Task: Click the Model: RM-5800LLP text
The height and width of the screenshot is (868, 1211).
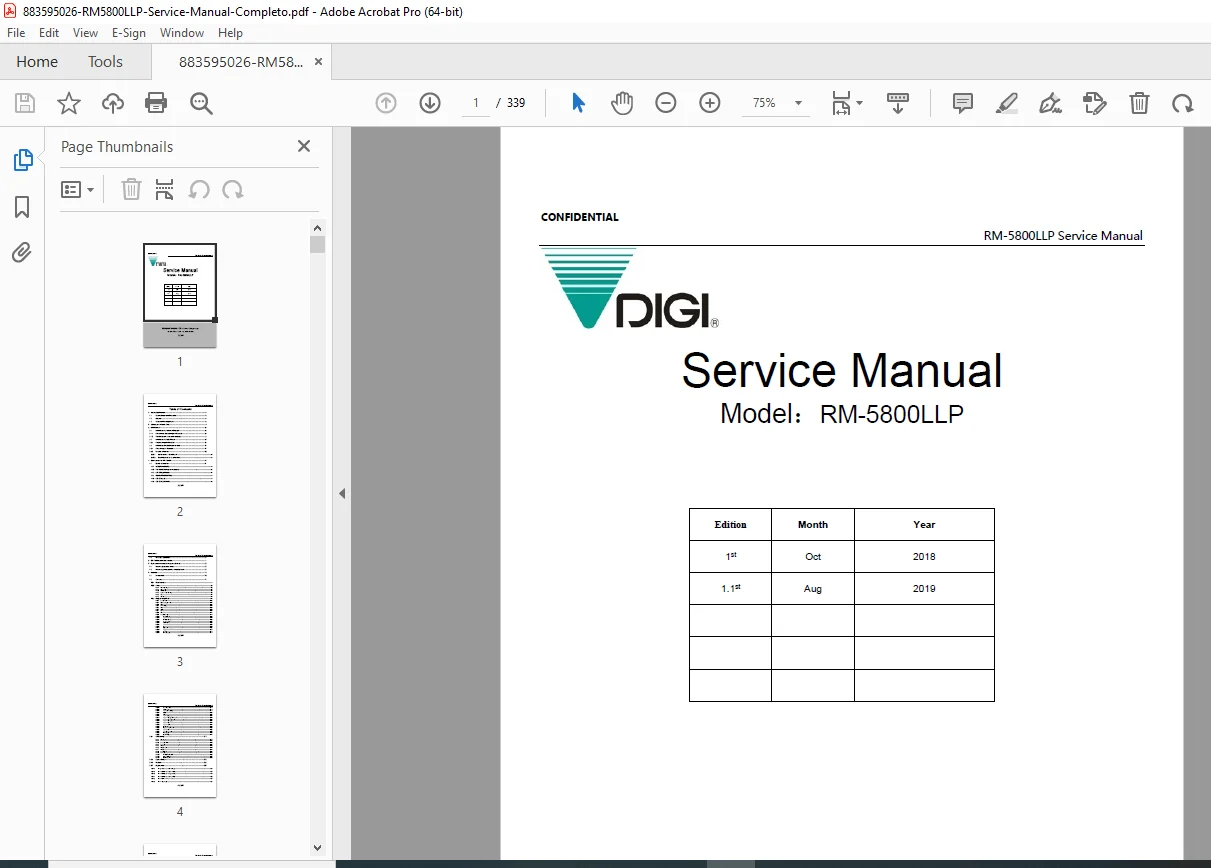Action: 842,414
